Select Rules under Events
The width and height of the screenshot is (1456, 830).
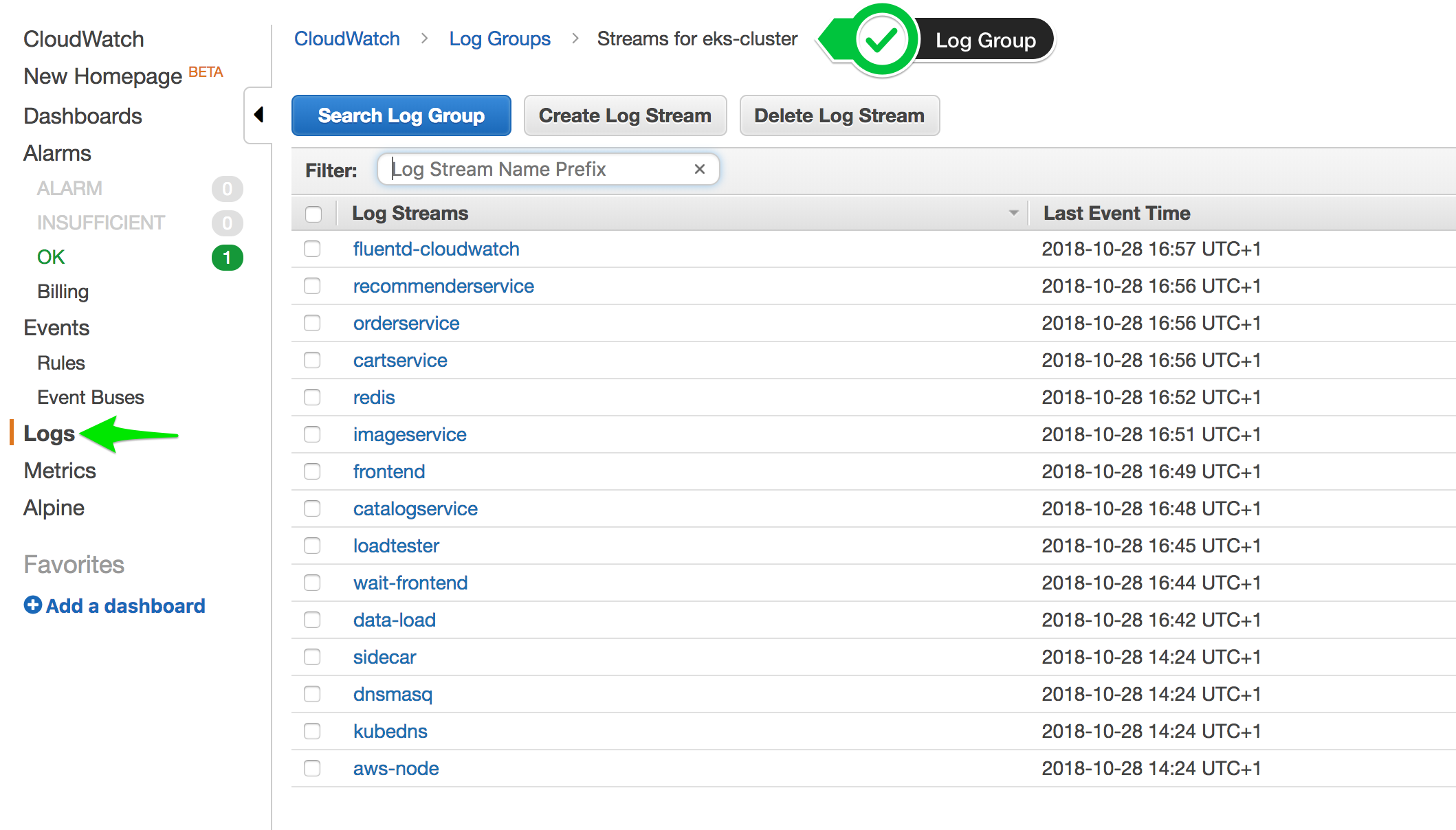(61, 363)
